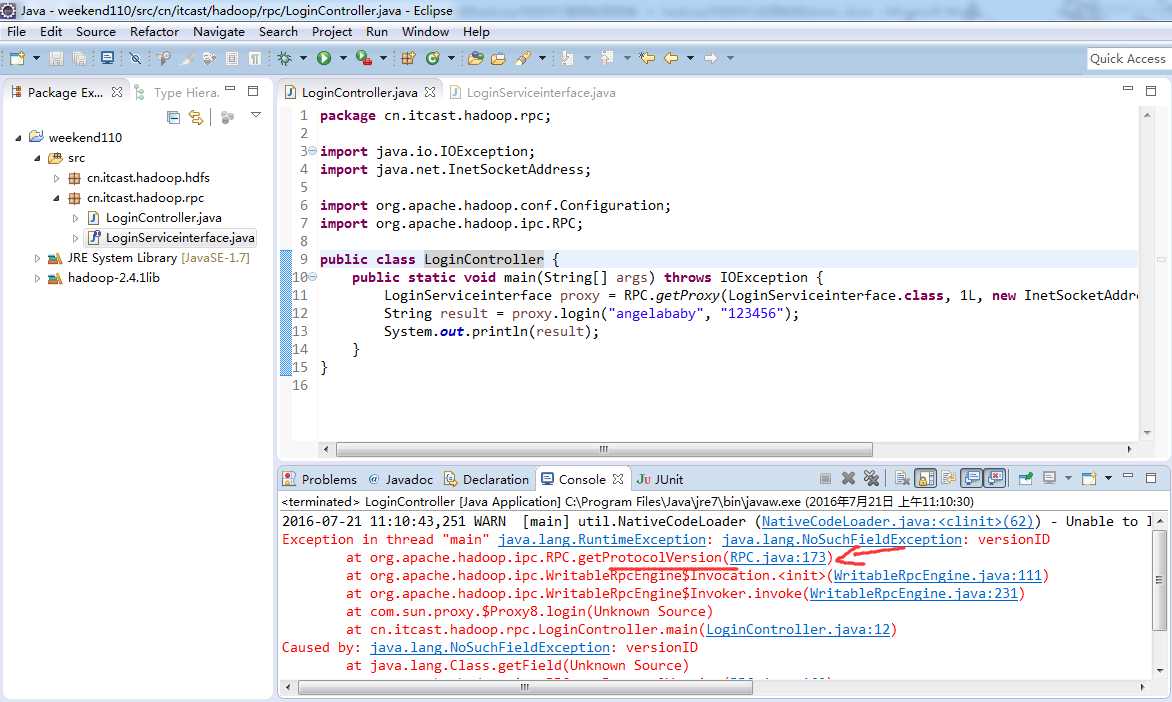Click the Save All toolbar icon
Image resolution: width=1172 pixels, height=702 pixels.
(78, 58)
